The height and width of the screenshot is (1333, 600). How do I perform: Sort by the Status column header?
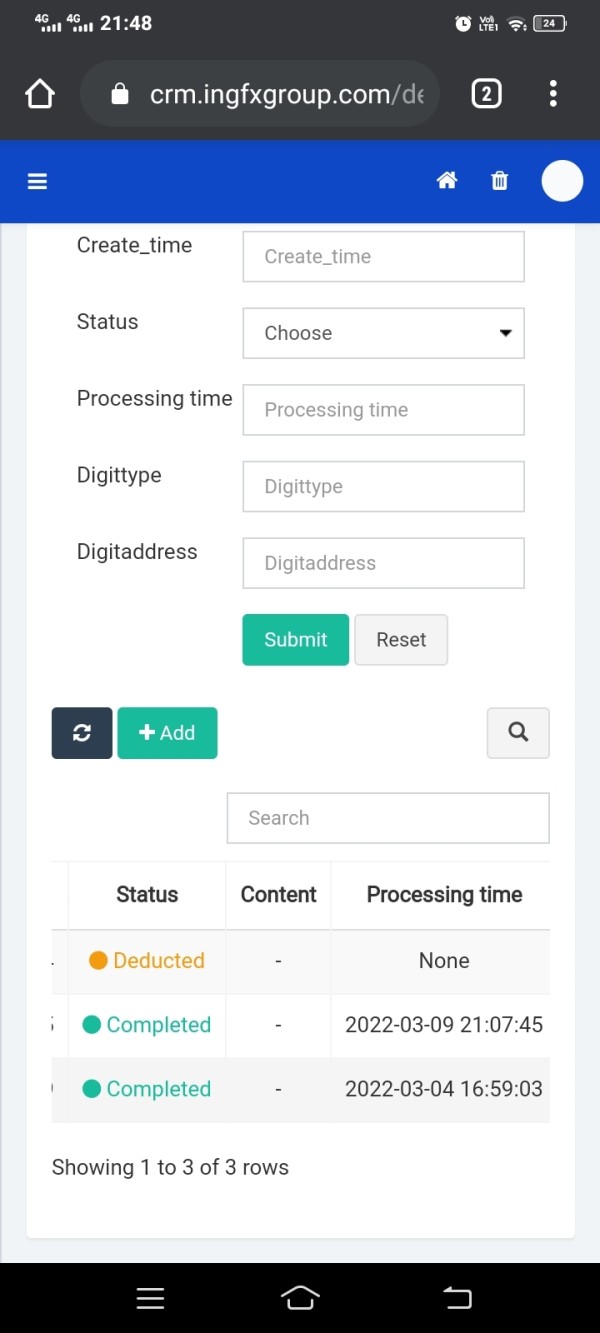tap(147, 895)
